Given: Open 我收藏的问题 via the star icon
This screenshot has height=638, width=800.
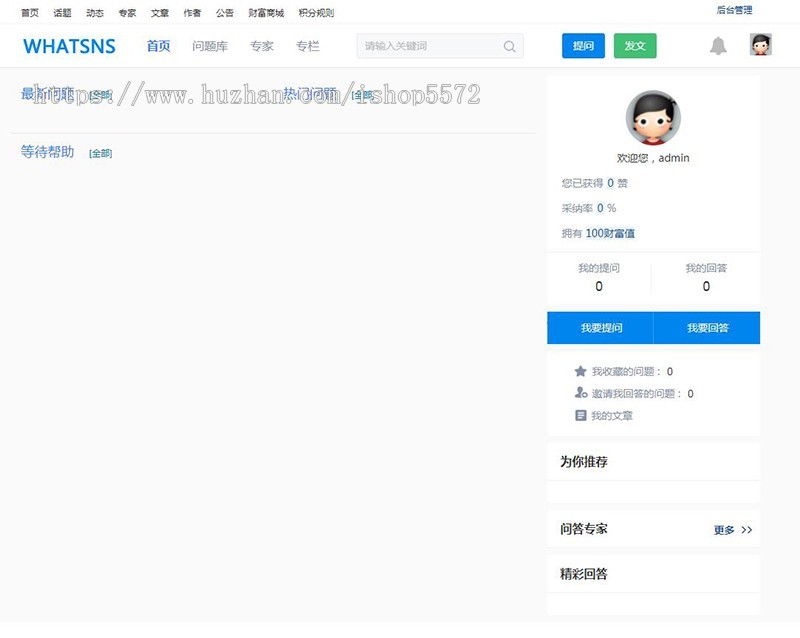Looking at the screenshot, I should point(580,371).
